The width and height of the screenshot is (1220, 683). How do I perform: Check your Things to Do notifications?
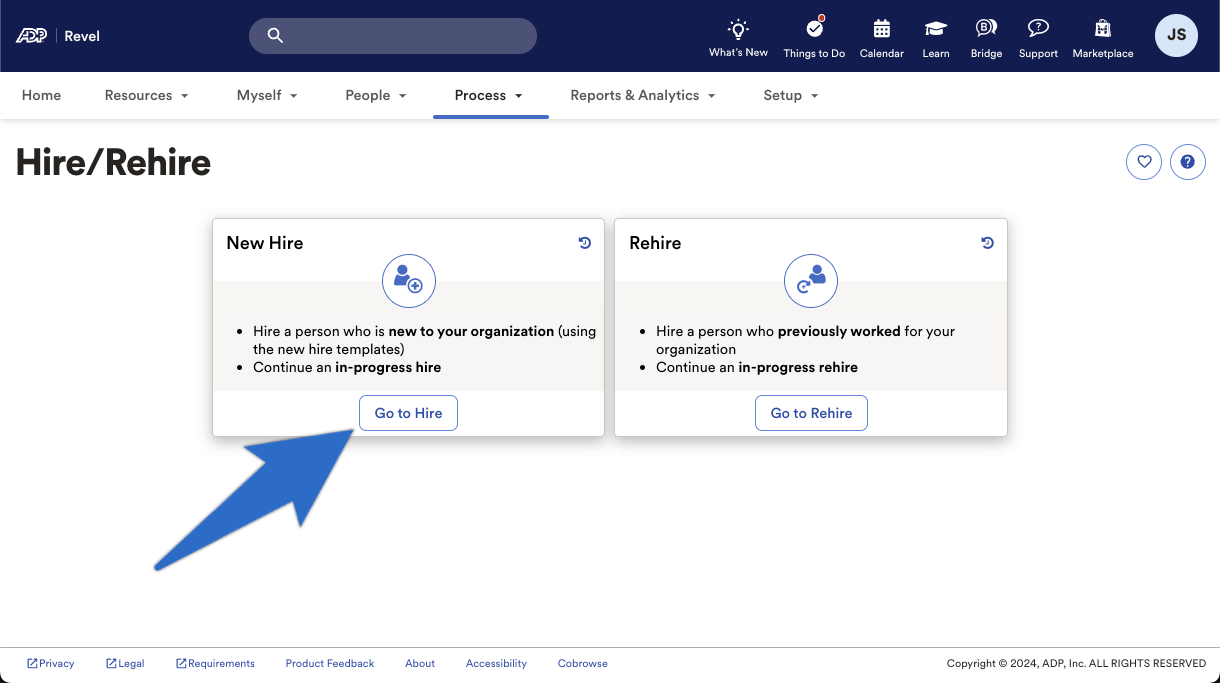[x=814, y=35]
